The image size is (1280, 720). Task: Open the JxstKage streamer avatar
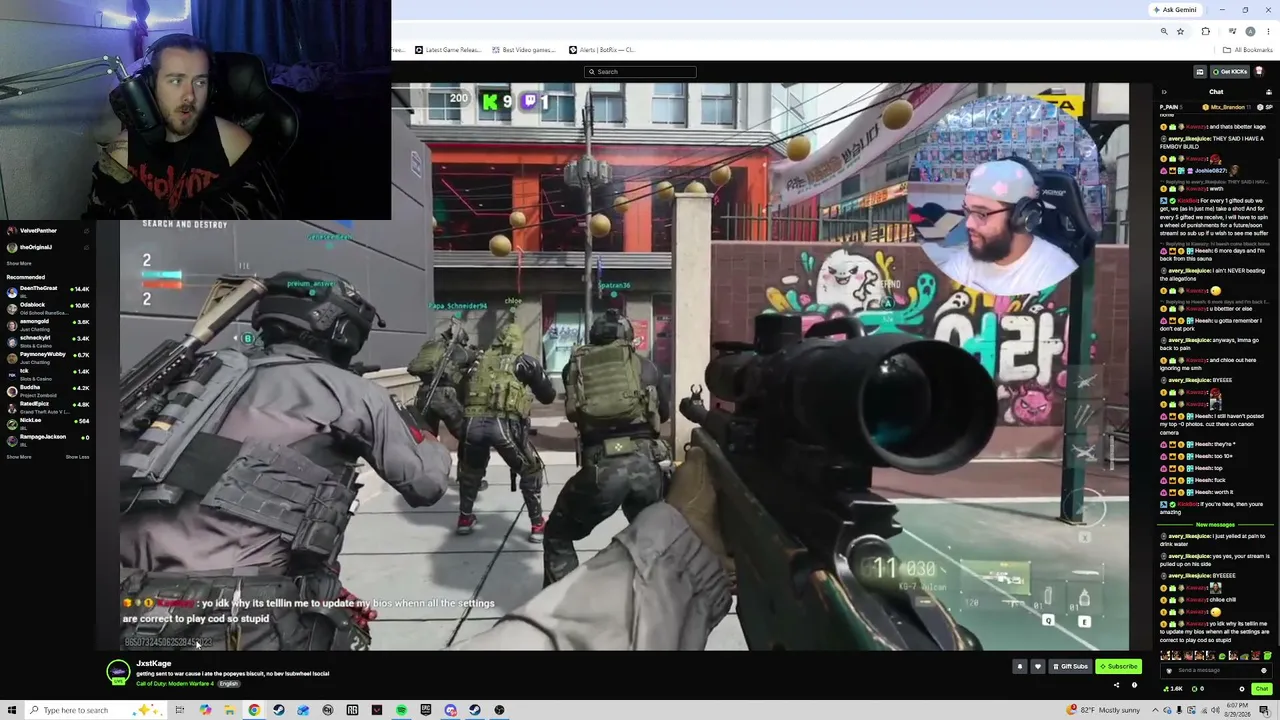point(118,672)
